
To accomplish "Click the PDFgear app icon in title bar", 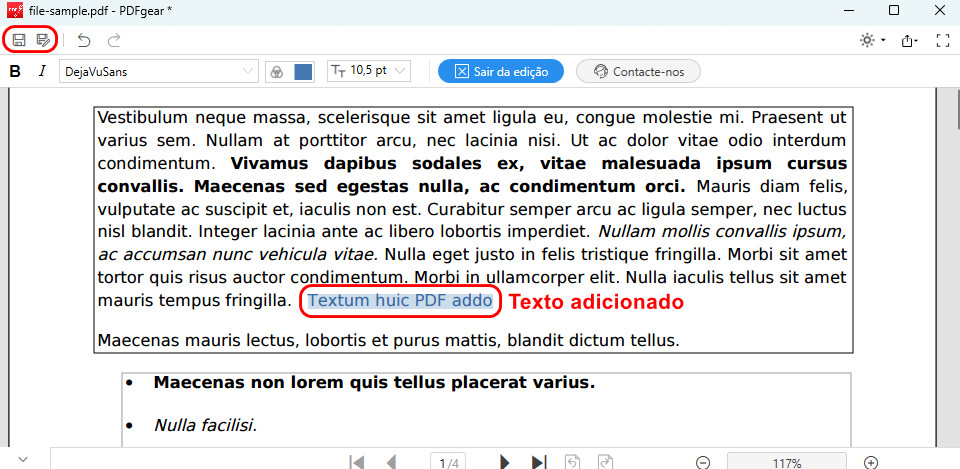I will [x=15, y=10].
